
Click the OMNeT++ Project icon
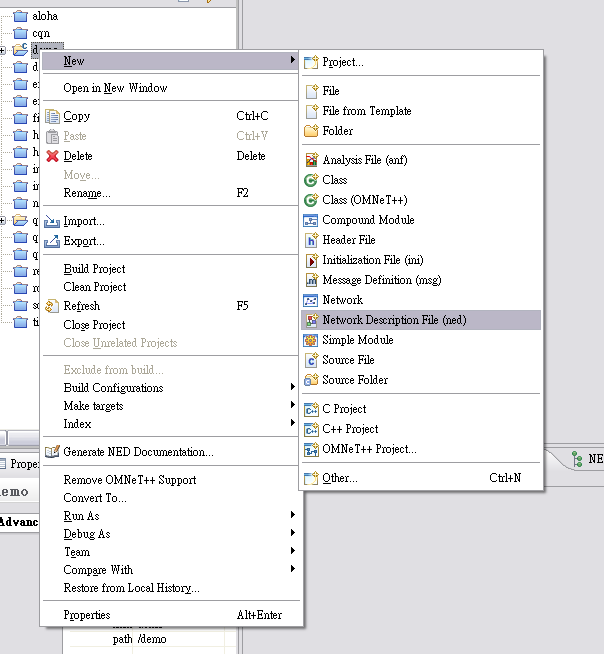point(312,449)
